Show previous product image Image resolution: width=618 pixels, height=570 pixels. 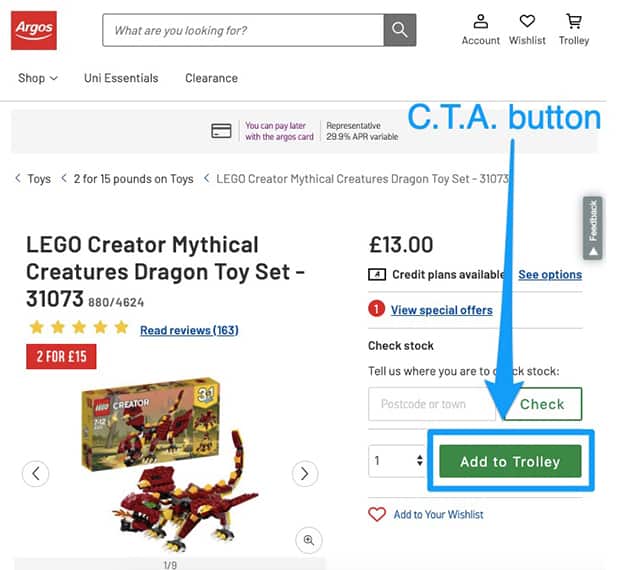[35, 473]
